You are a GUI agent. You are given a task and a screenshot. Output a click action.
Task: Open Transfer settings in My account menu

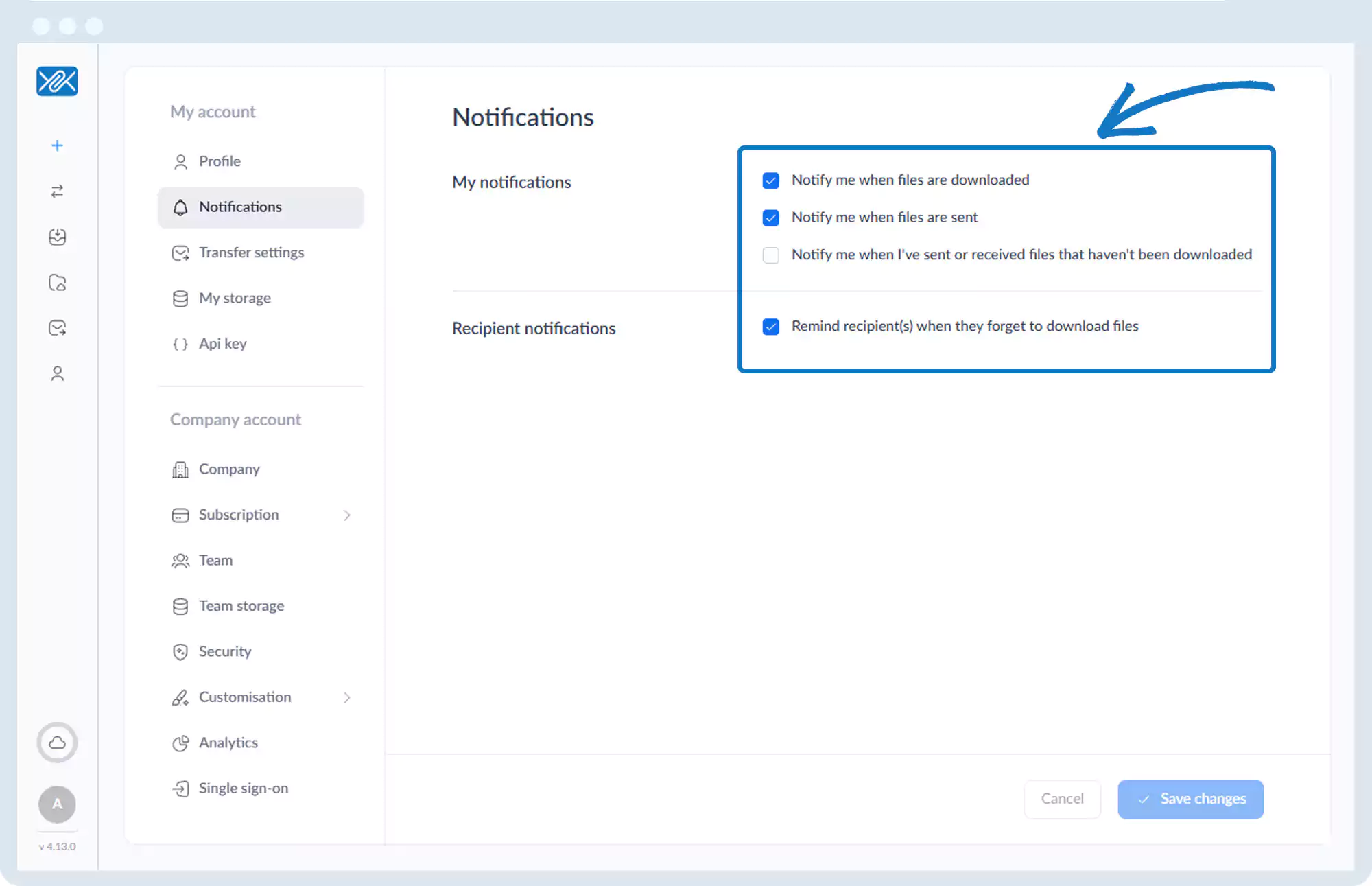(251, 253)
